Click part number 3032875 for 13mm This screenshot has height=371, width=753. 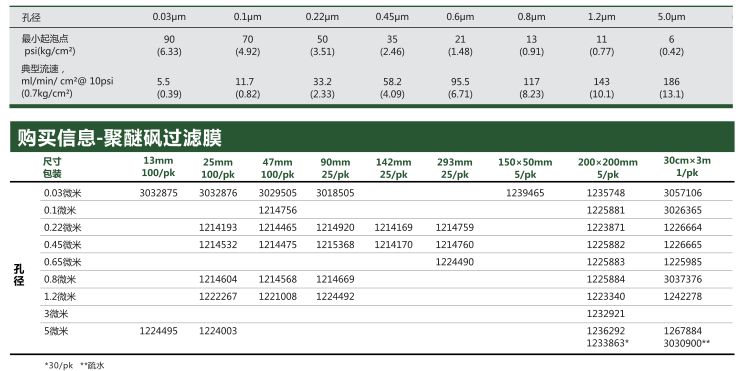(158, 193)
